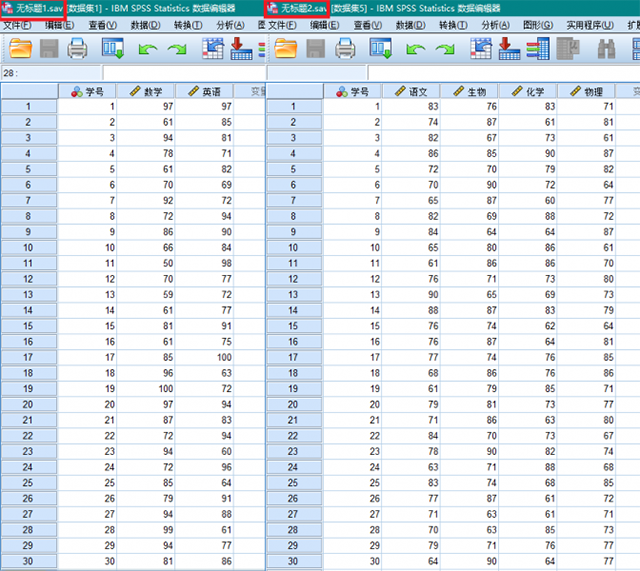The image size is (640, 571).
Task: Open 转换(T) menu in 无标题1.sav window
Action: click(188, 25)
